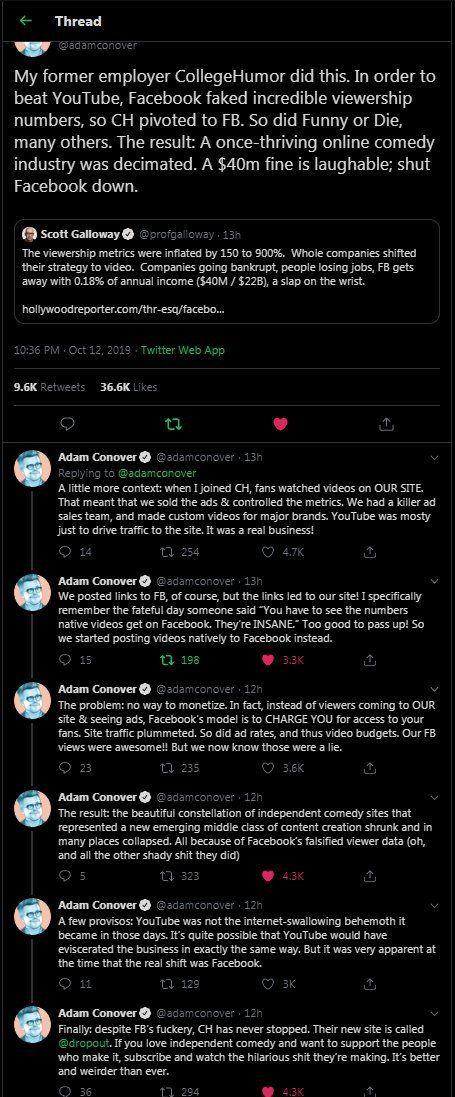Open Scott Galloway's quoted tweet card
Viewport: 455px width, 1097px height.
[x=227, y=271]
